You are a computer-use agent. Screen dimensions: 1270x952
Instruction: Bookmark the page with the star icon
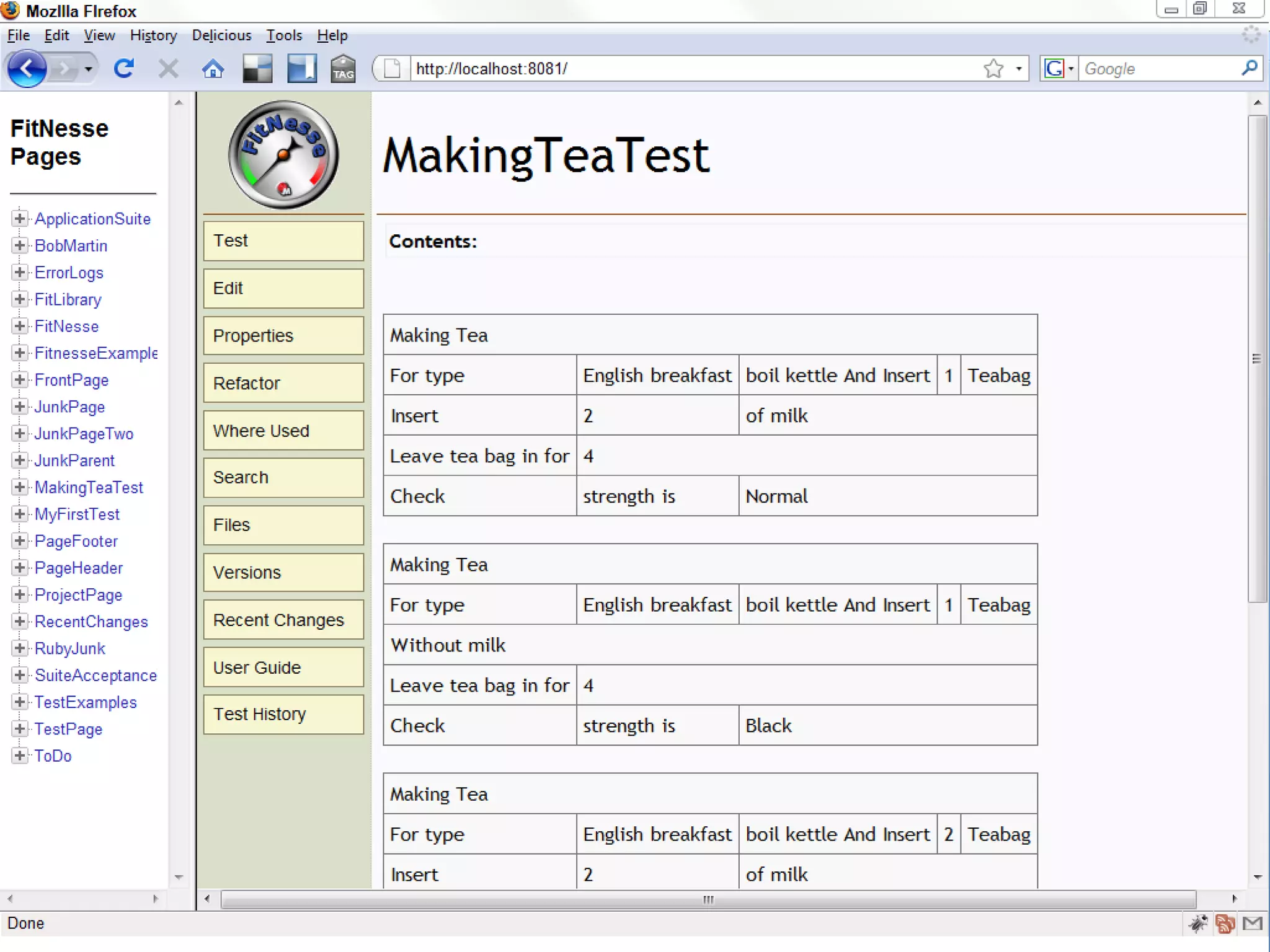[993, 68]
